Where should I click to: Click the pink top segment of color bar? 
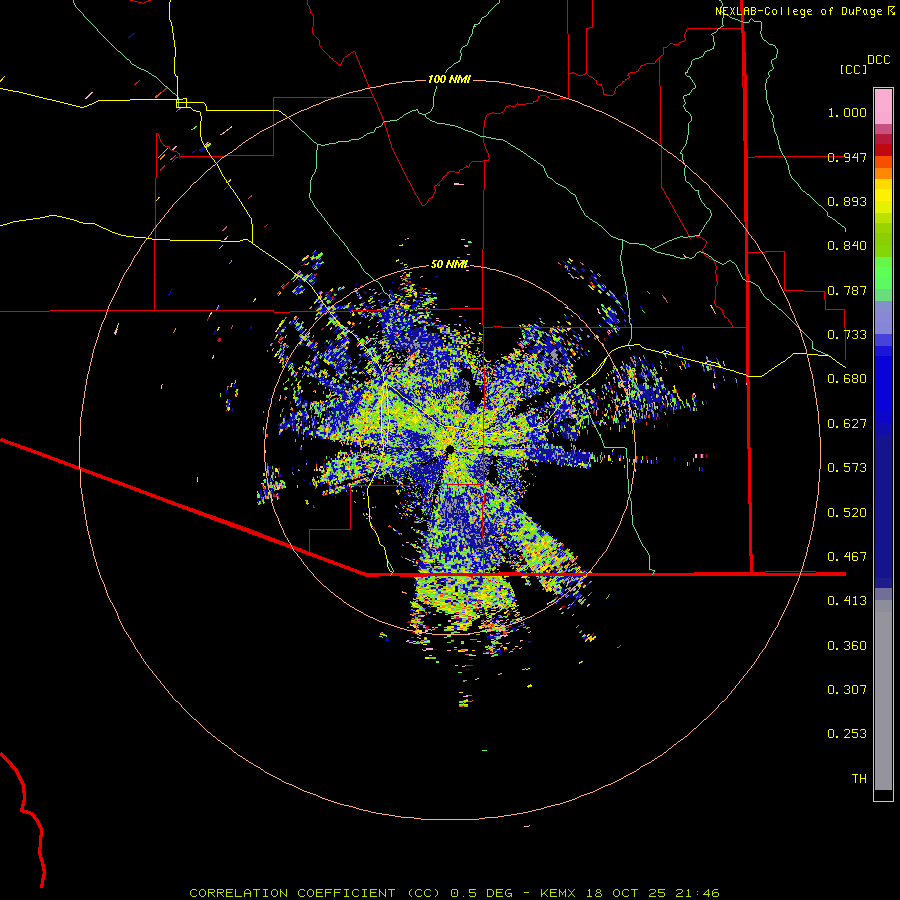[883, 107]
